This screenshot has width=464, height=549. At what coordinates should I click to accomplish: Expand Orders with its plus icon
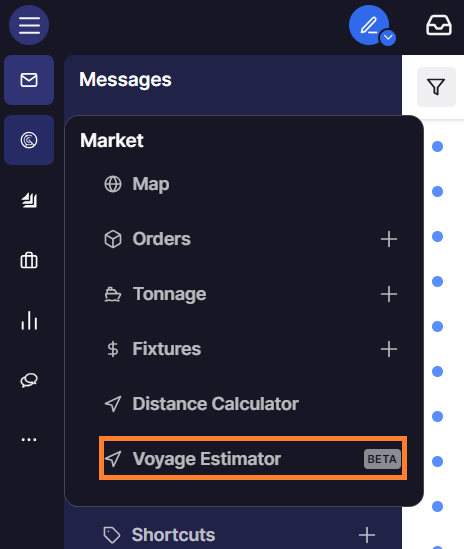point(389,239)
